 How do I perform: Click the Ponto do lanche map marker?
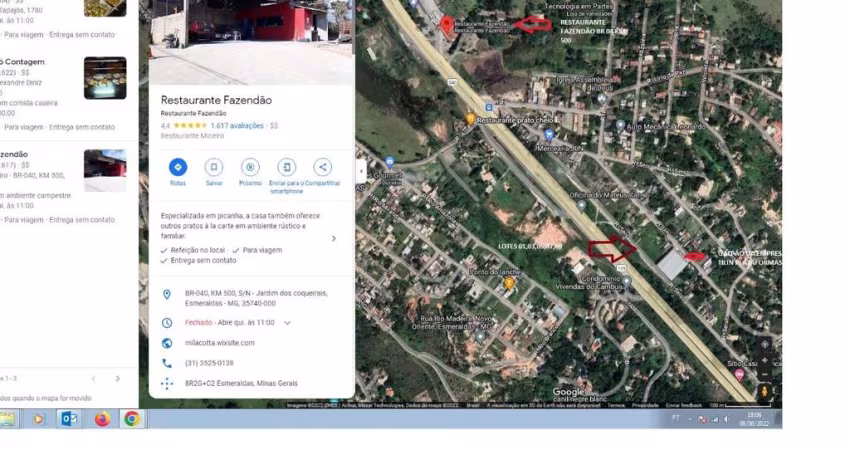(x=508, y=282)
